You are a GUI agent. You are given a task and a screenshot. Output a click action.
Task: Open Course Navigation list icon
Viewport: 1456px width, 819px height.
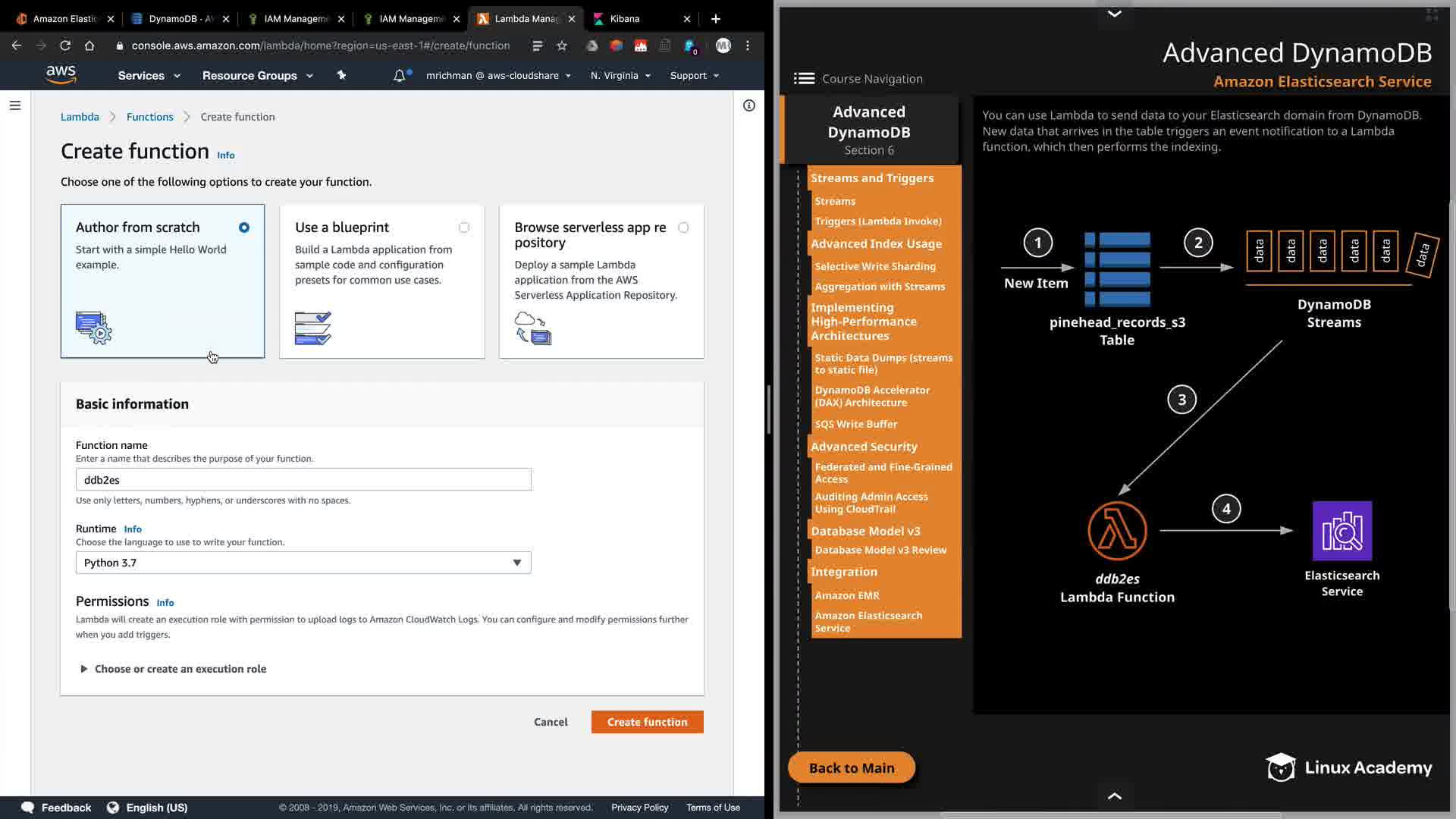click(x=804, y=79)
